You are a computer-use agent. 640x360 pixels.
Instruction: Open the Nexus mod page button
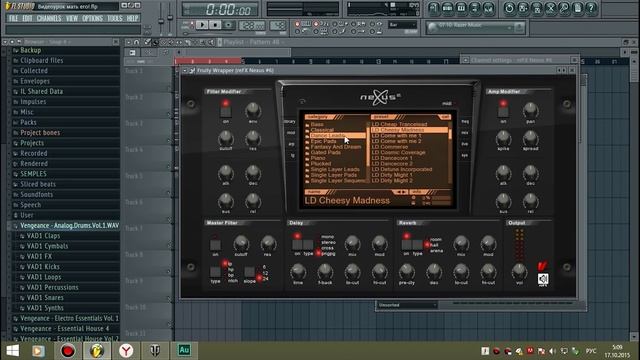[291, 133]
